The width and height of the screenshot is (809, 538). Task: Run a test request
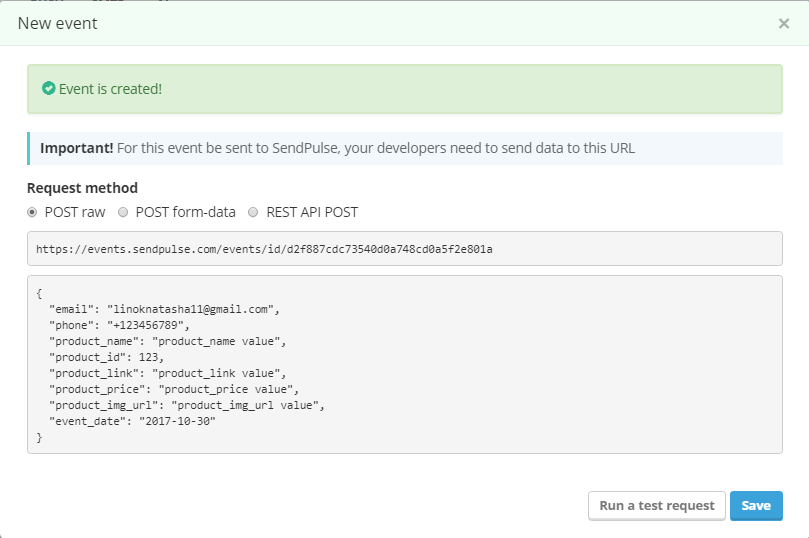[656, 506]
